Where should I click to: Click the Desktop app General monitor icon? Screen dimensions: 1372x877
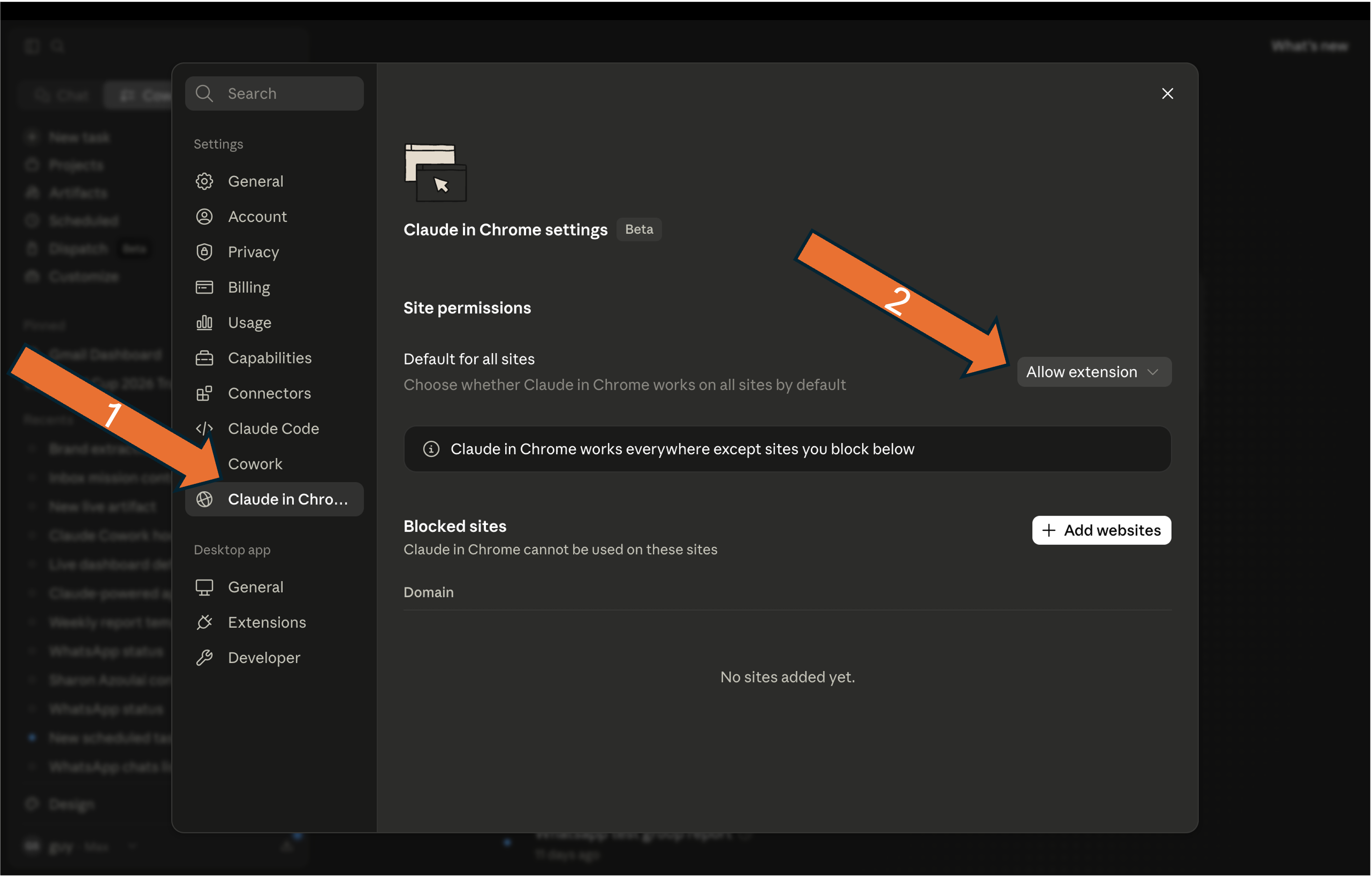(204, 587)
